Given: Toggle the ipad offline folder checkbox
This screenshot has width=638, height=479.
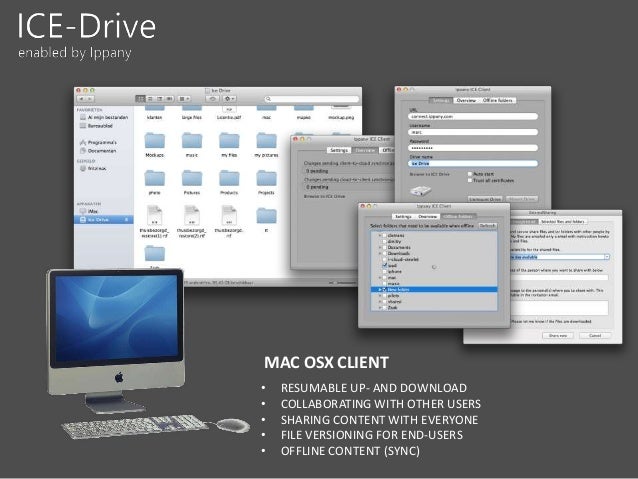Looking at the screenshot, I should (385, 265).
